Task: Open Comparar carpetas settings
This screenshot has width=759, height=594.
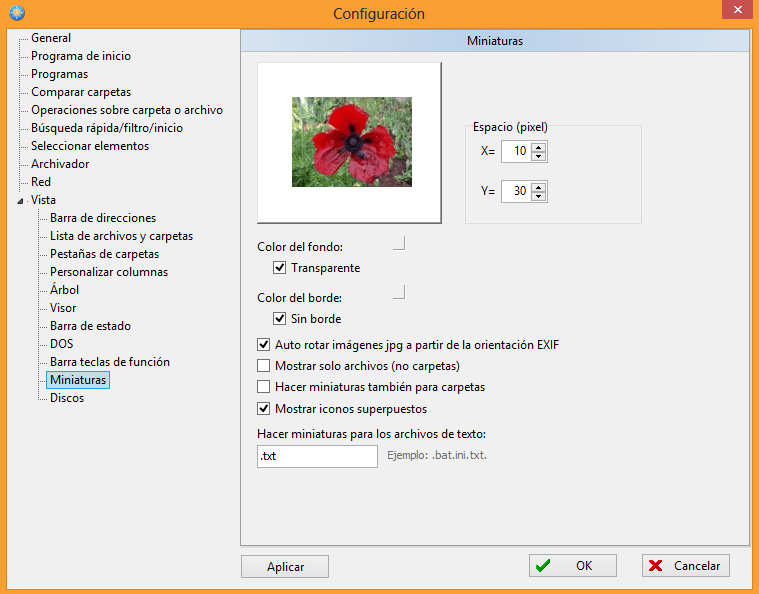Action: pyautogui.click(x=81, y=91)
